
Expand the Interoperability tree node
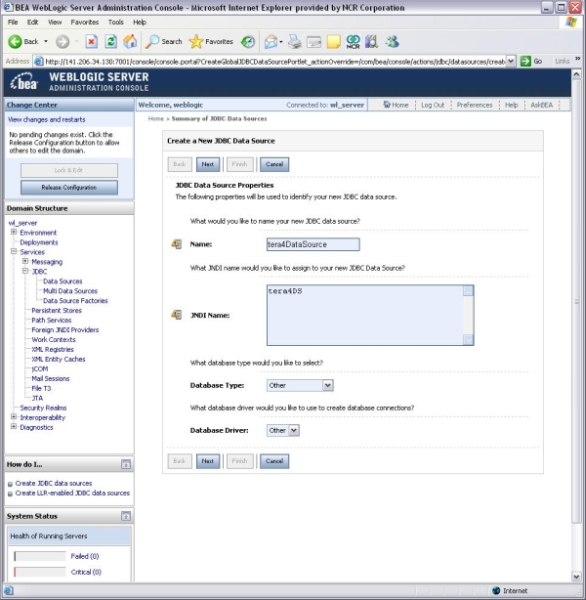pos(14,417)
